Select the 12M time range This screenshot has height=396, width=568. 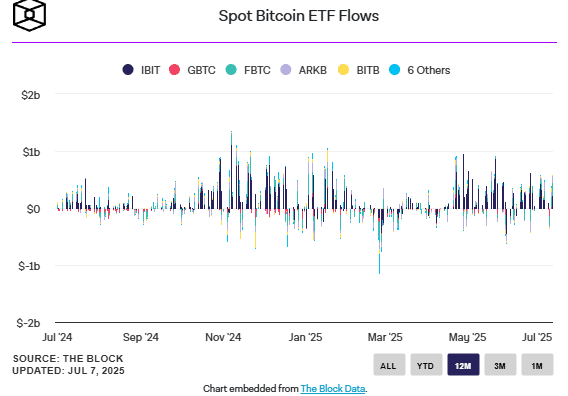[x=463, y=365]
